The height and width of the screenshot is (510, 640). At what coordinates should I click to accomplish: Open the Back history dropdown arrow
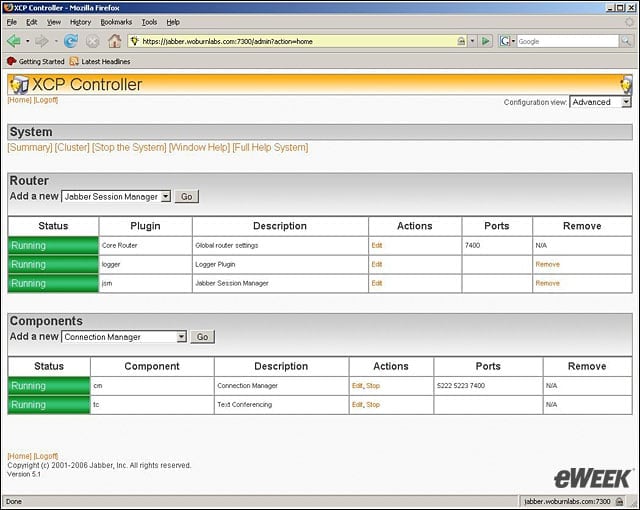pos(27,41)
